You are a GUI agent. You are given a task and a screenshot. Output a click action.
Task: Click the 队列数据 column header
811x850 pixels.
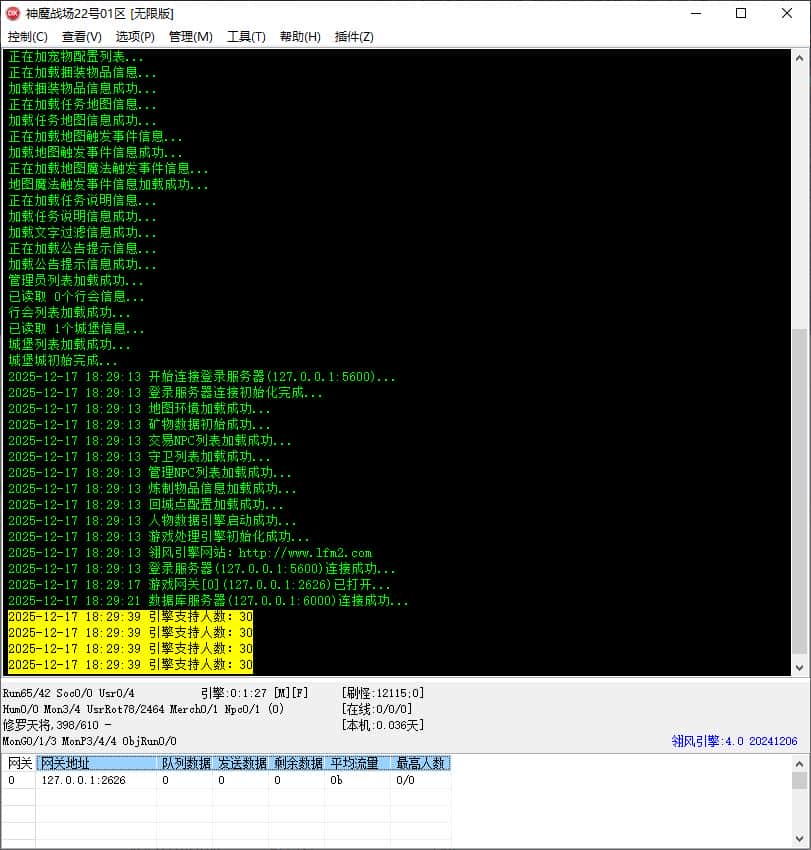point(186,763)
